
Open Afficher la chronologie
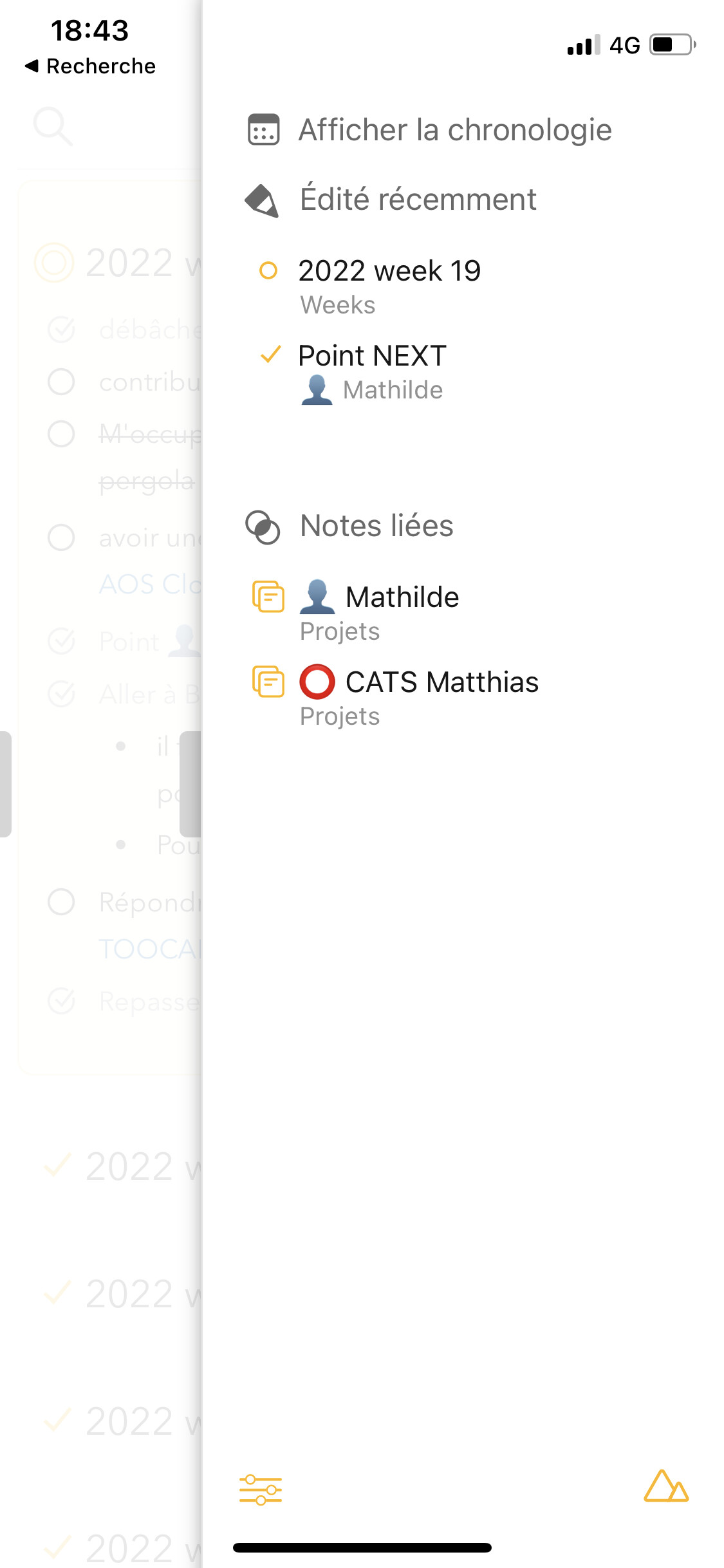point(454,130)
